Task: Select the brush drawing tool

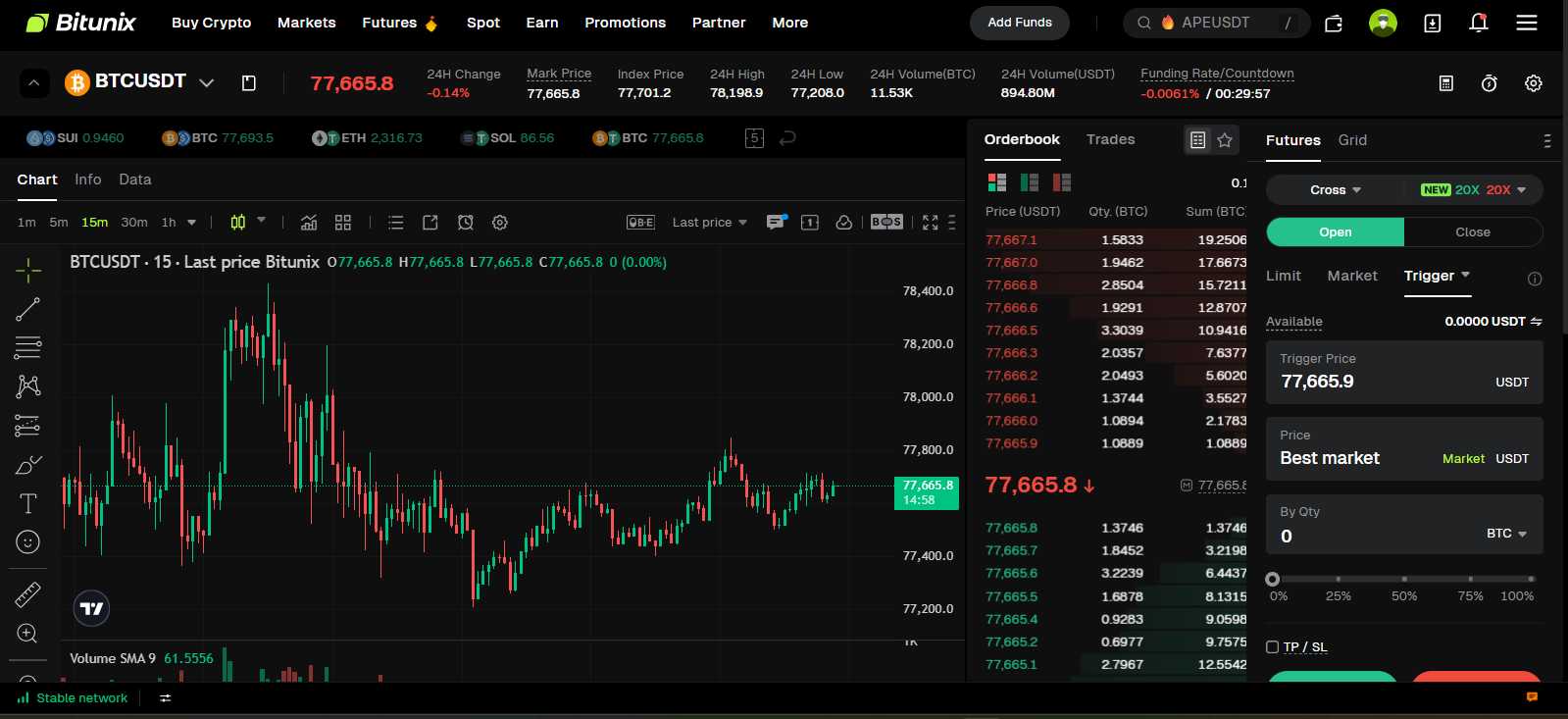Action: point(28,465)
